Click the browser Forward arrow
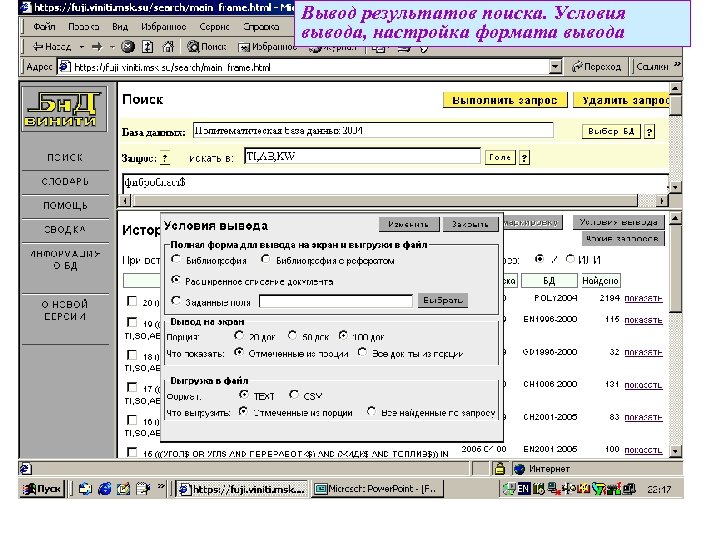 [97, 46]
